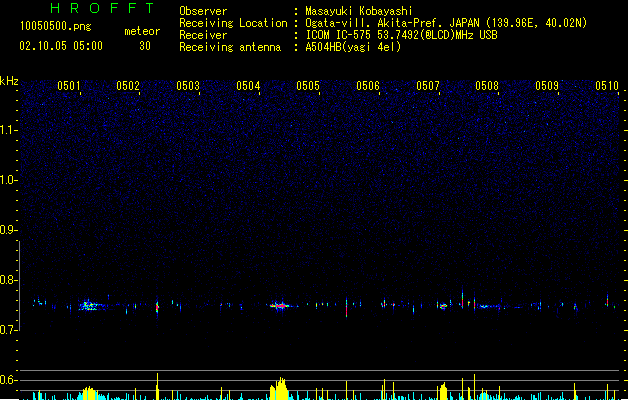Click the vertical red echo streak after 0505
629x400 pixels.
point(347,308)
